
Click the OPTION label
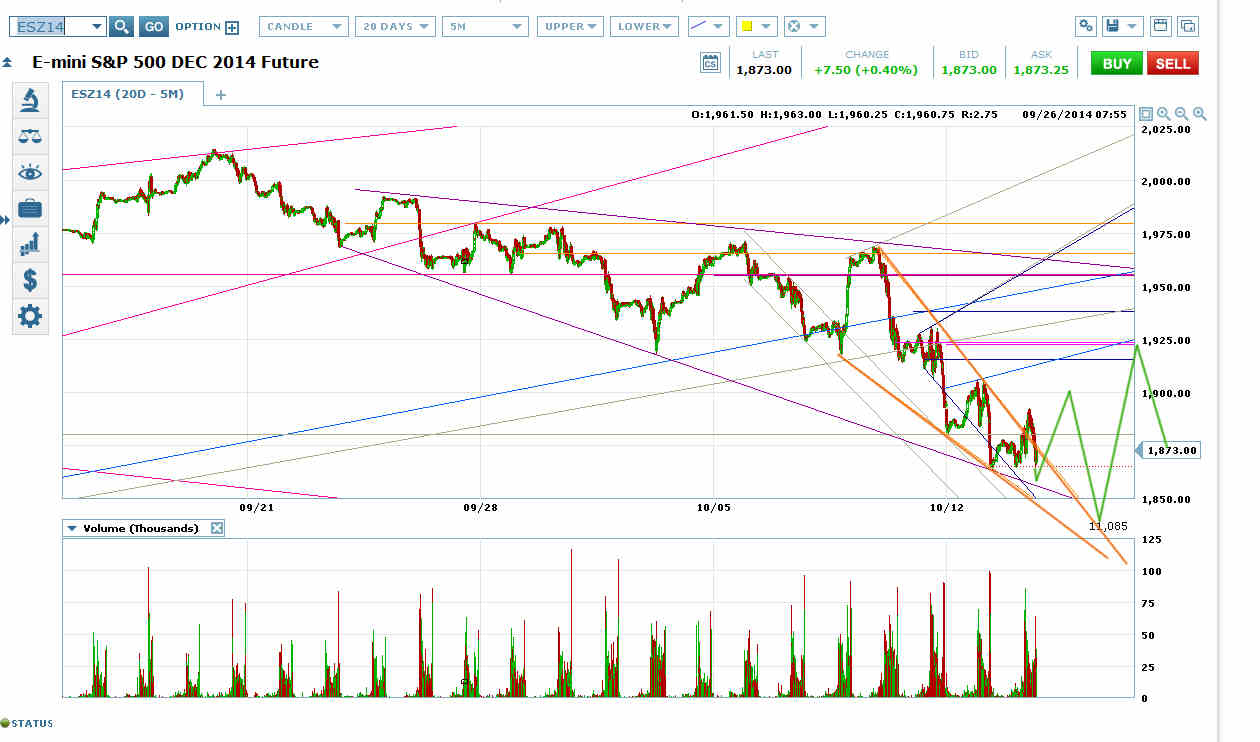point(198,27)
